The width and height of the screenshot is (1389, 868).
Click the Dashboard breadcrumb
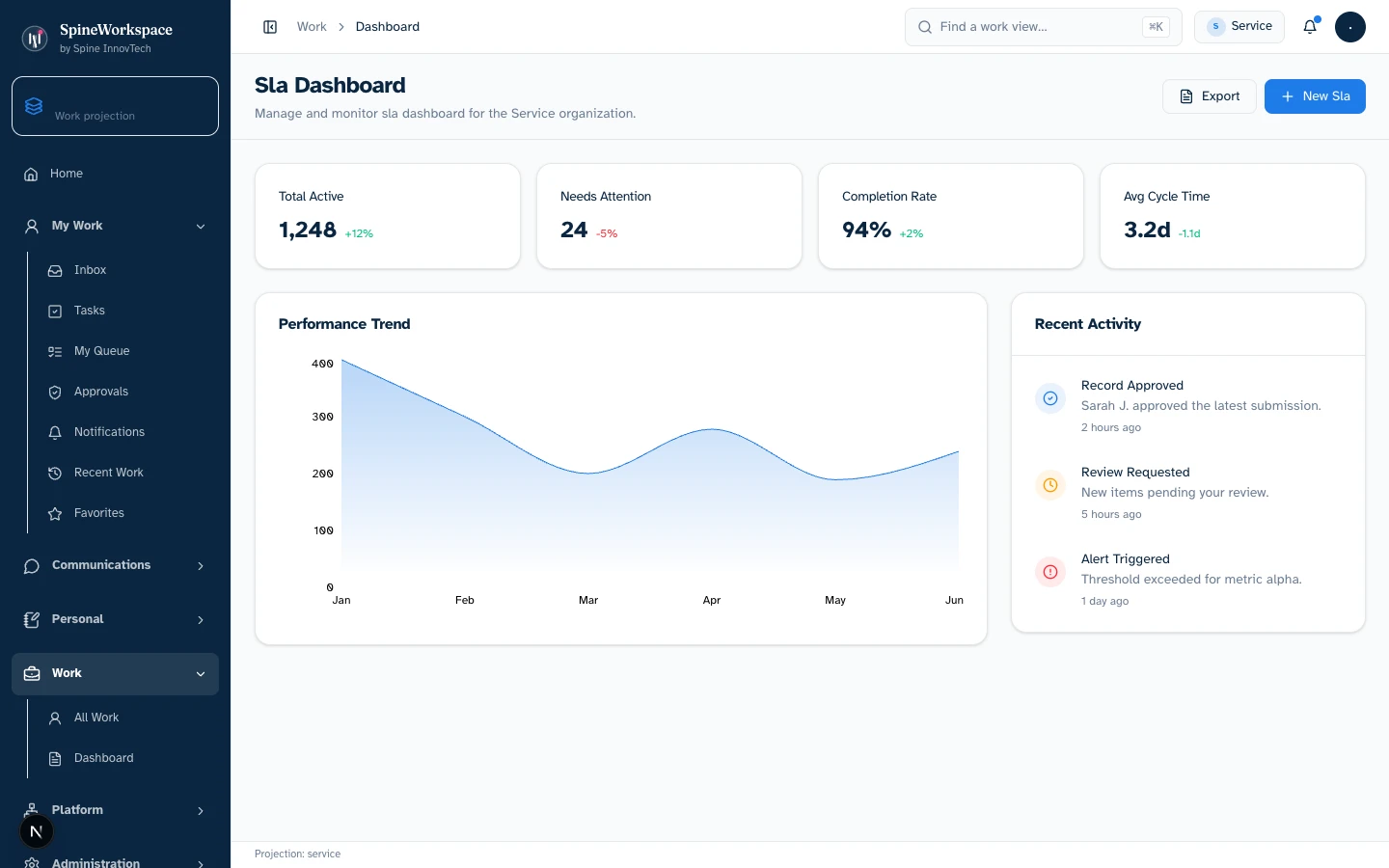[388, 27]
